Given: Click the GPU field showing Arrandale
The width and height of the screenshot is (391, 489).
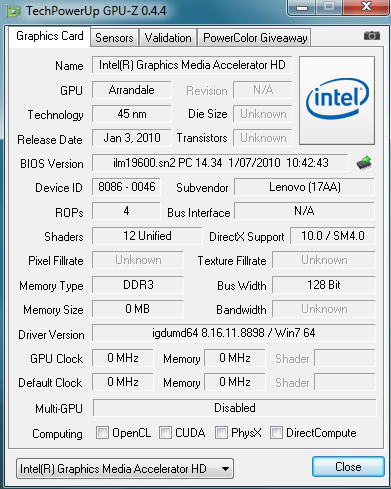Looking at the screenshot, I should [x=132, y=90].
